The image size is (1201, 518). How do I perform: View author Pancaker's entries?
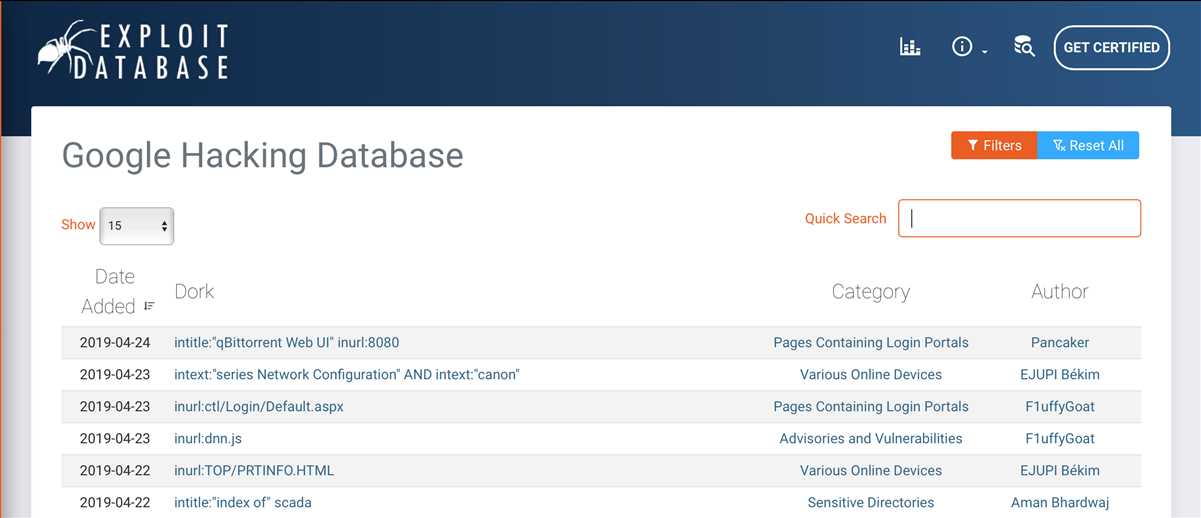click(1059, 343)
